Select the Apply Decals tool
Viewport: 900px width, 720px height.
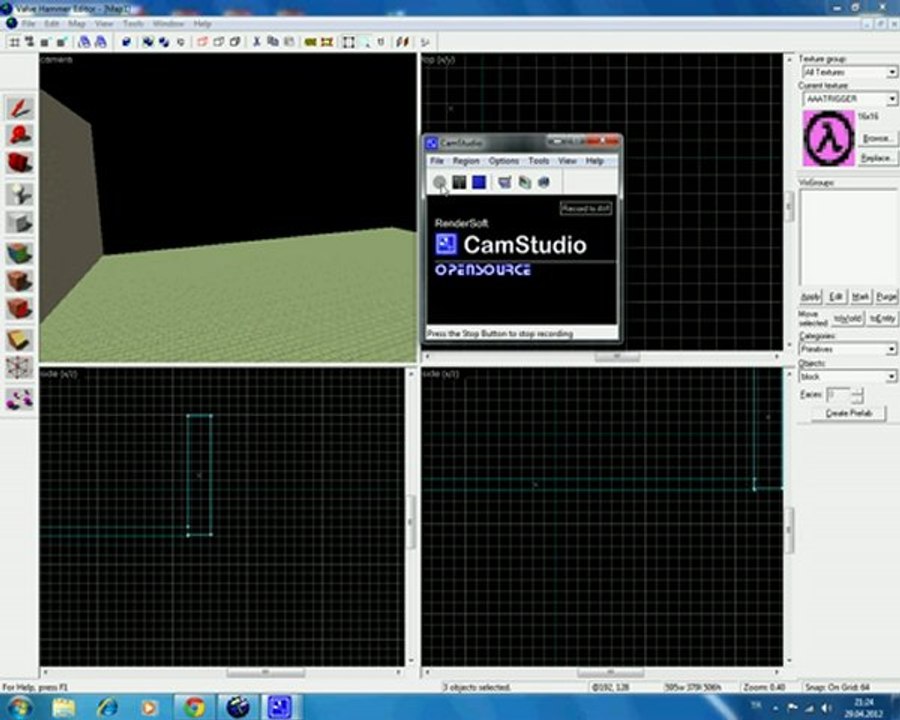coord(19,308)
